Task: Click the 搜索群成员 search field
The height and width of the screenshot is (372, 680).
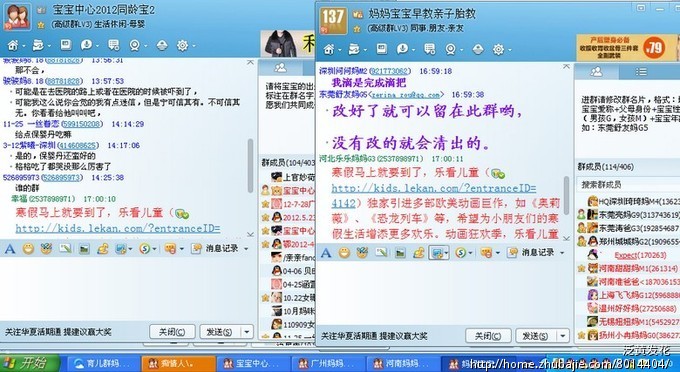Action: 628,185
